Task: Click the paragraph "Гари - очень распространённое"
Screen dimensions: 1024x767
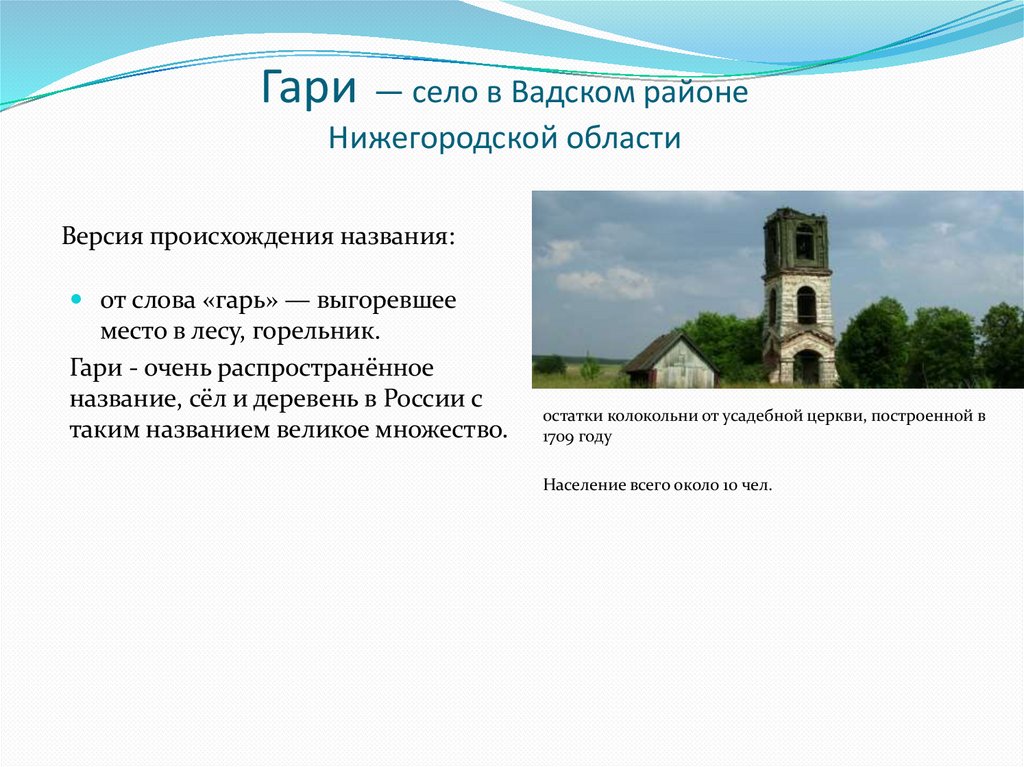Action: 251,368
